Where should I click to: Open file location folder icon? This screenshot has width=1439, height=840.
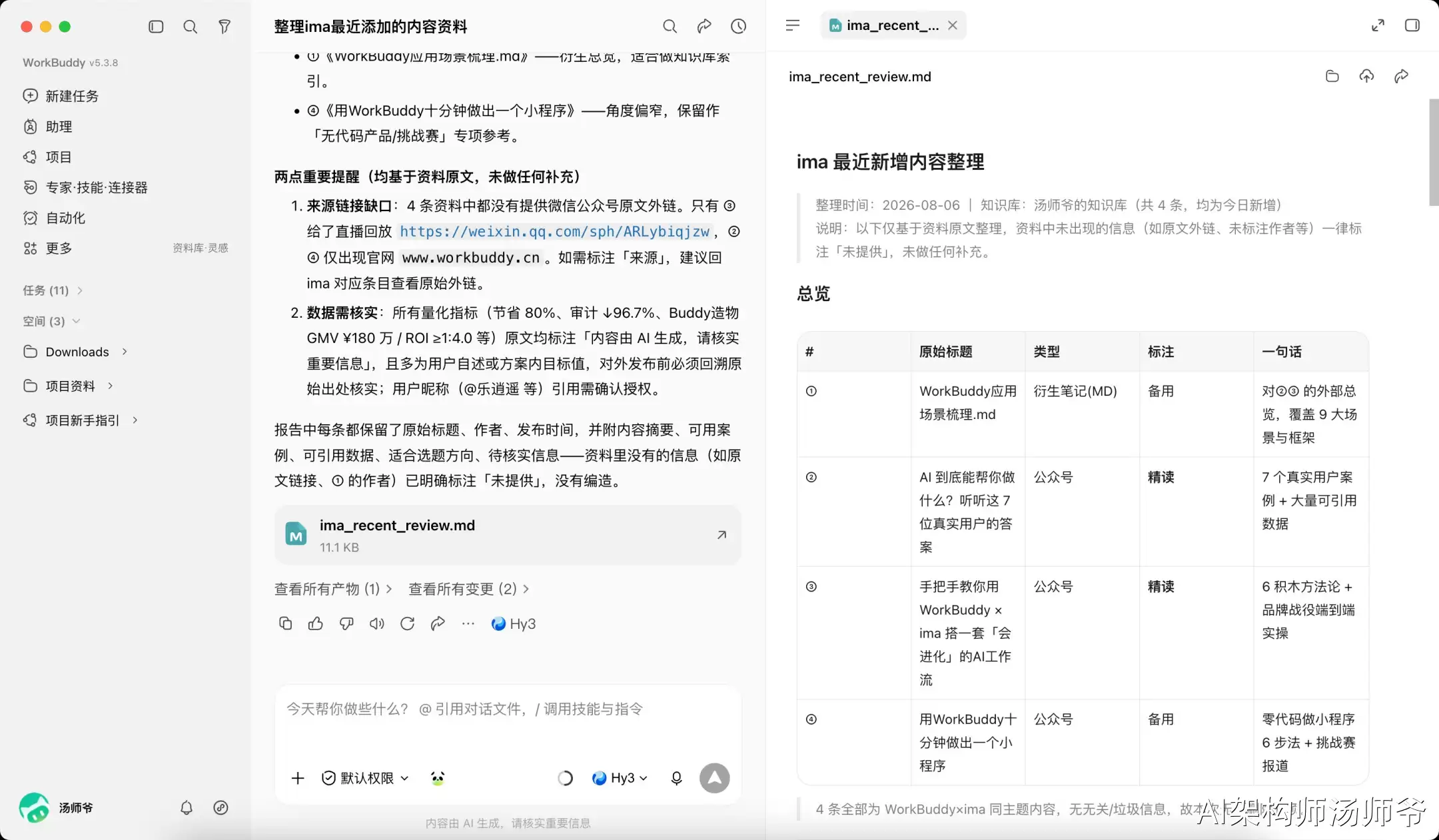(1332, 76)
